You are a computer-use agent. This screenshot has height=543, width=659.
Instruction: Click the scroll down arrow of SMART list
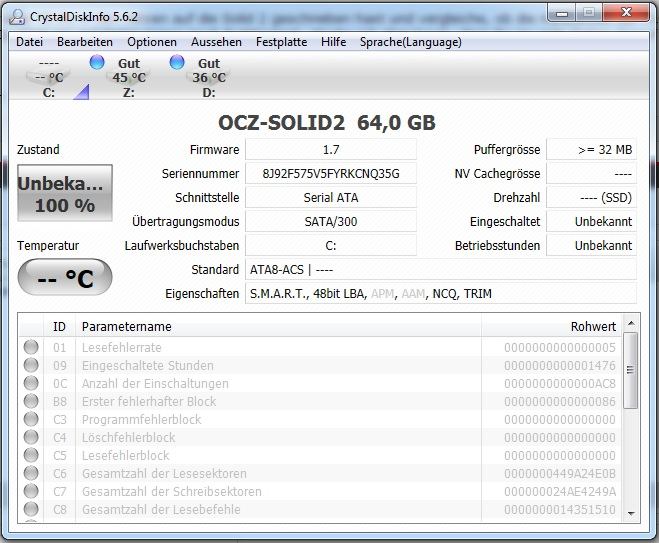click(x=631, y=514)
